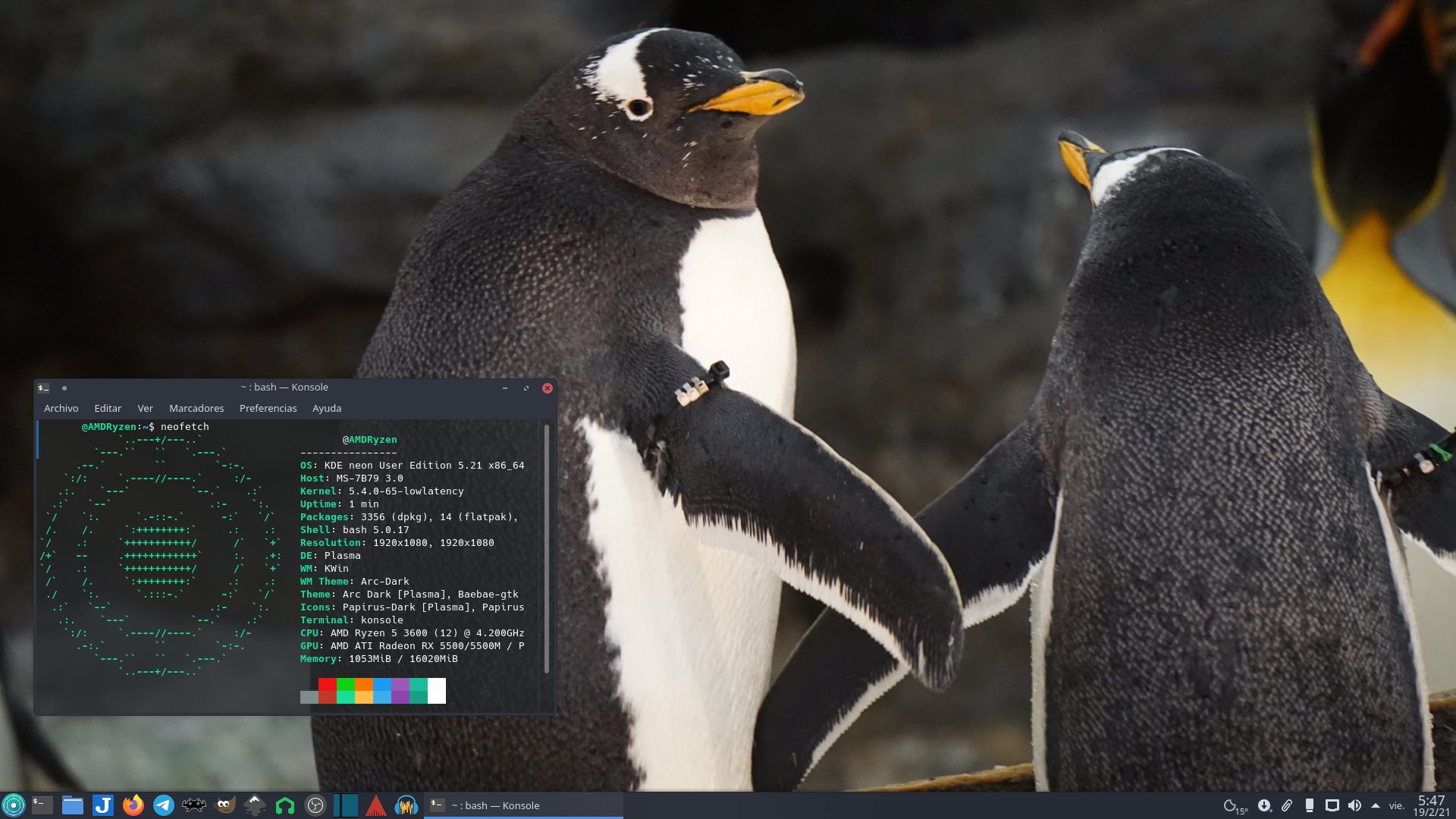This screenshot has height=819, width=1456.
Task: Click the white color block in neofetch output
Action: [437, 691]
